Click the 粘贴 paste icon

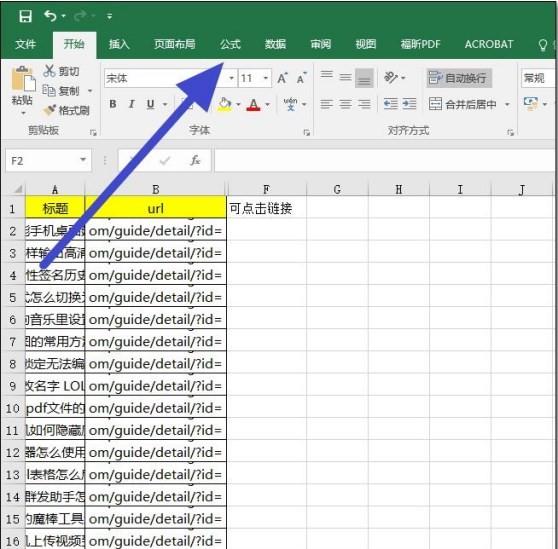point(23,79)
